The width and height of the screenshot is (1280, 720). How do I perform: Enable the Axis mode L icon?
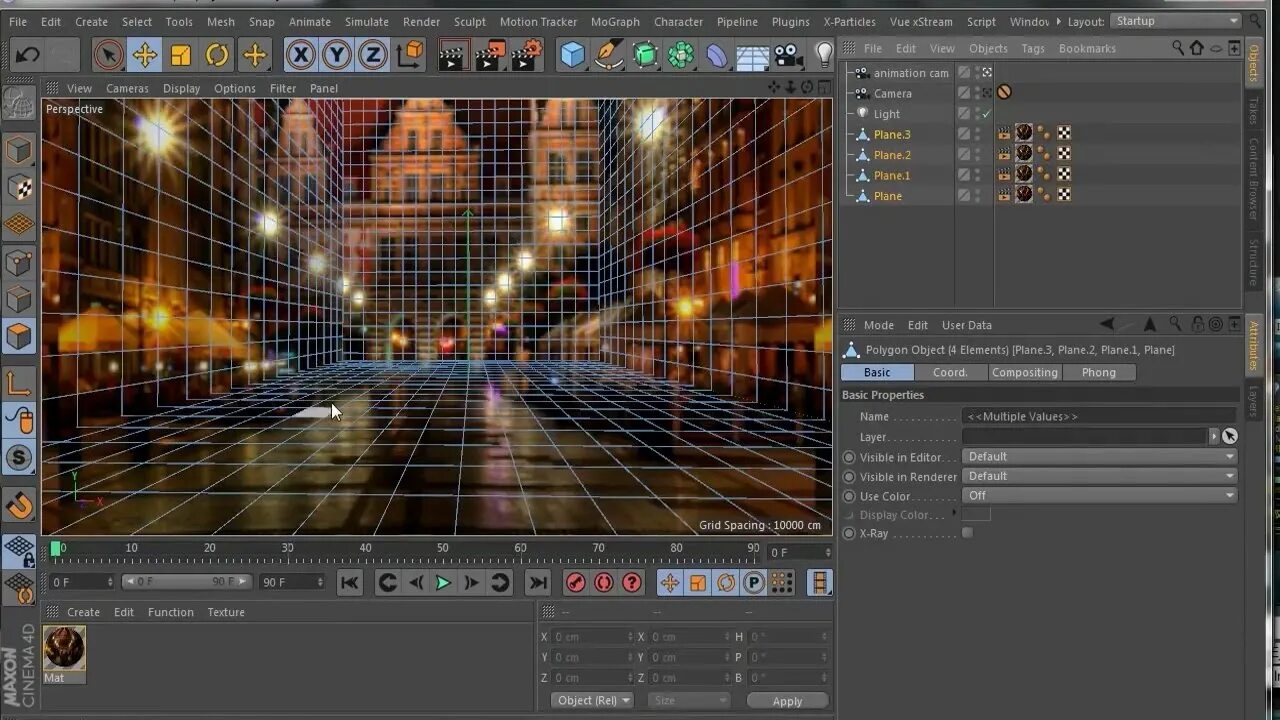point(19,383)
